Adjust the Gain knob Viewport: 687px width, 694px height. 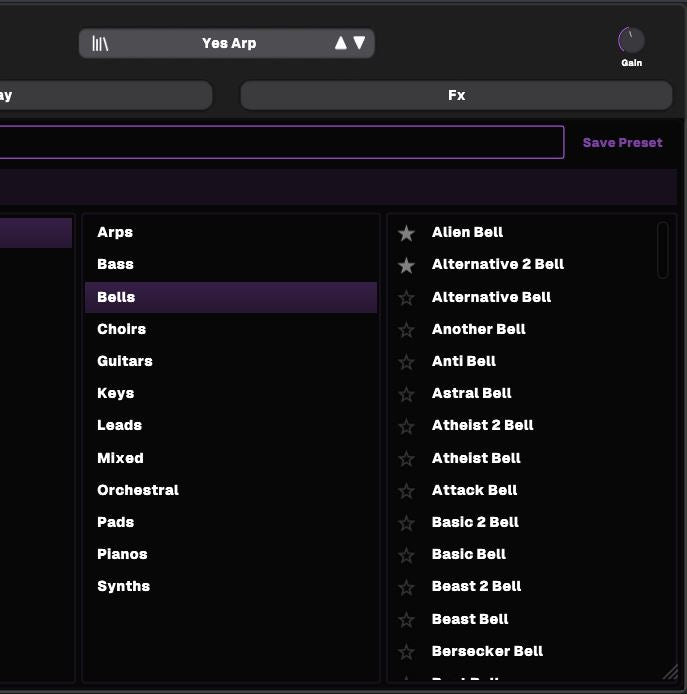(x=631, y=40)
